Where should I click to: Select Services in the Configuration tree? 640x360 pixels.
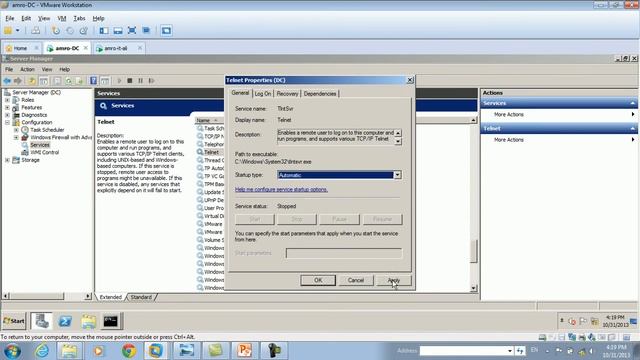(x=40, y=145)
